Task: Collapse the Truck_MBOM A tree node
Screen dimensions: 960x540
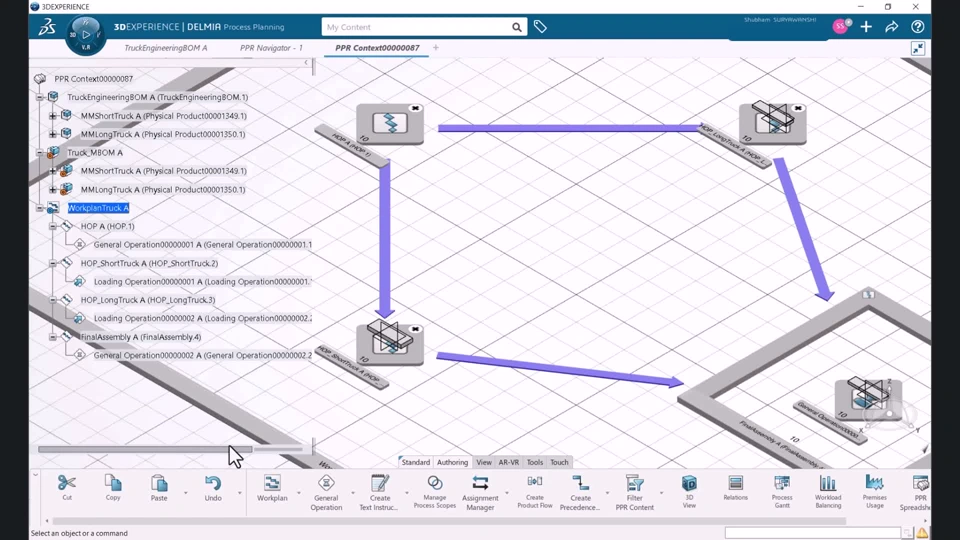Action: coord(40,152)
